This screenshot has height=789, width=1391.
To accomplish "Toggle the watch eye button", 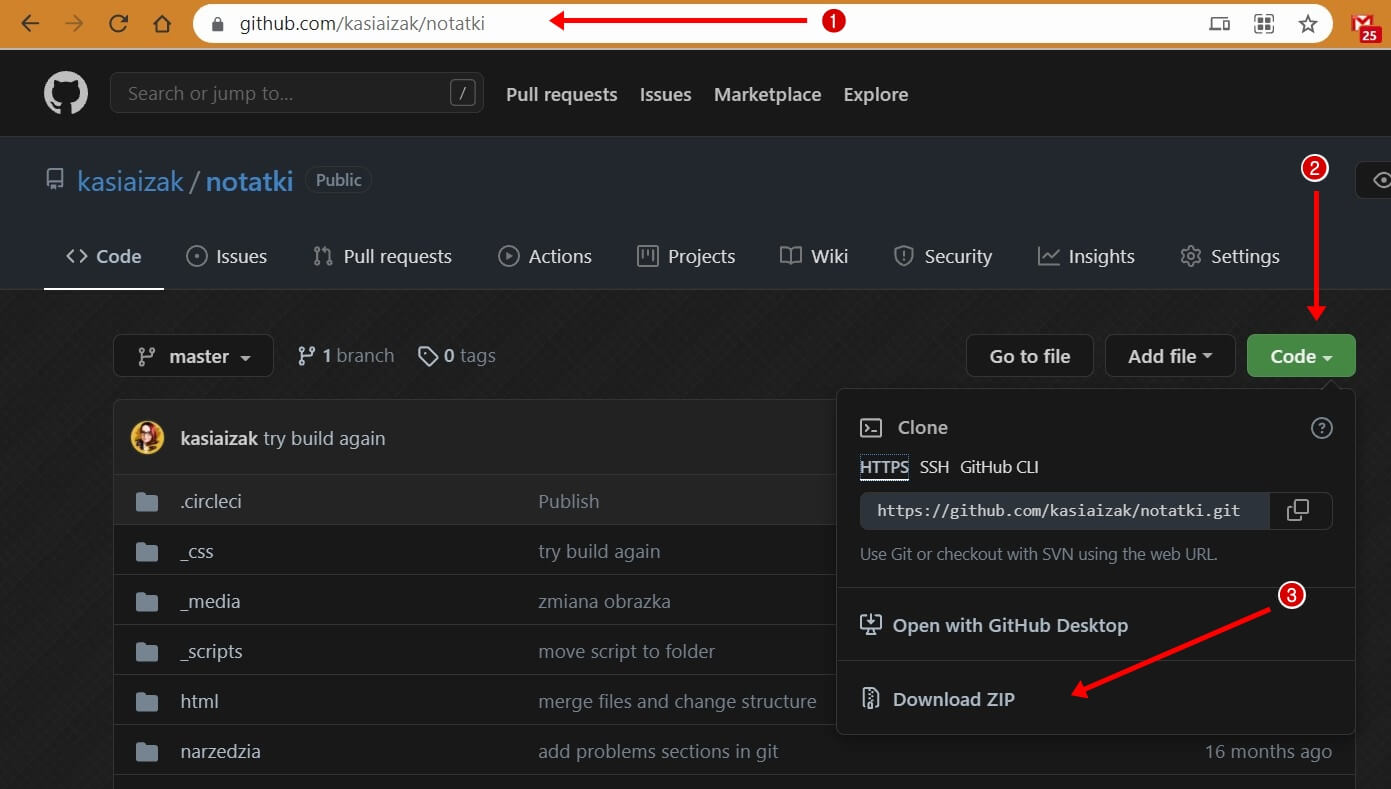I will point(1380,180).
